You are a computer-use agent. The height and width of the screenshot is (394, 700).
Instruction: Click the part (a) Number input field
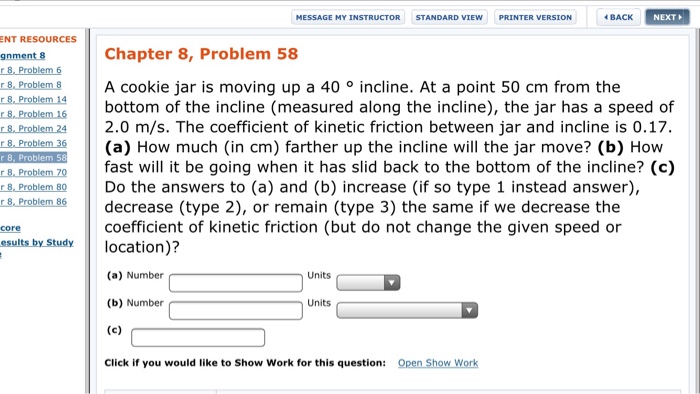point(236,283)
